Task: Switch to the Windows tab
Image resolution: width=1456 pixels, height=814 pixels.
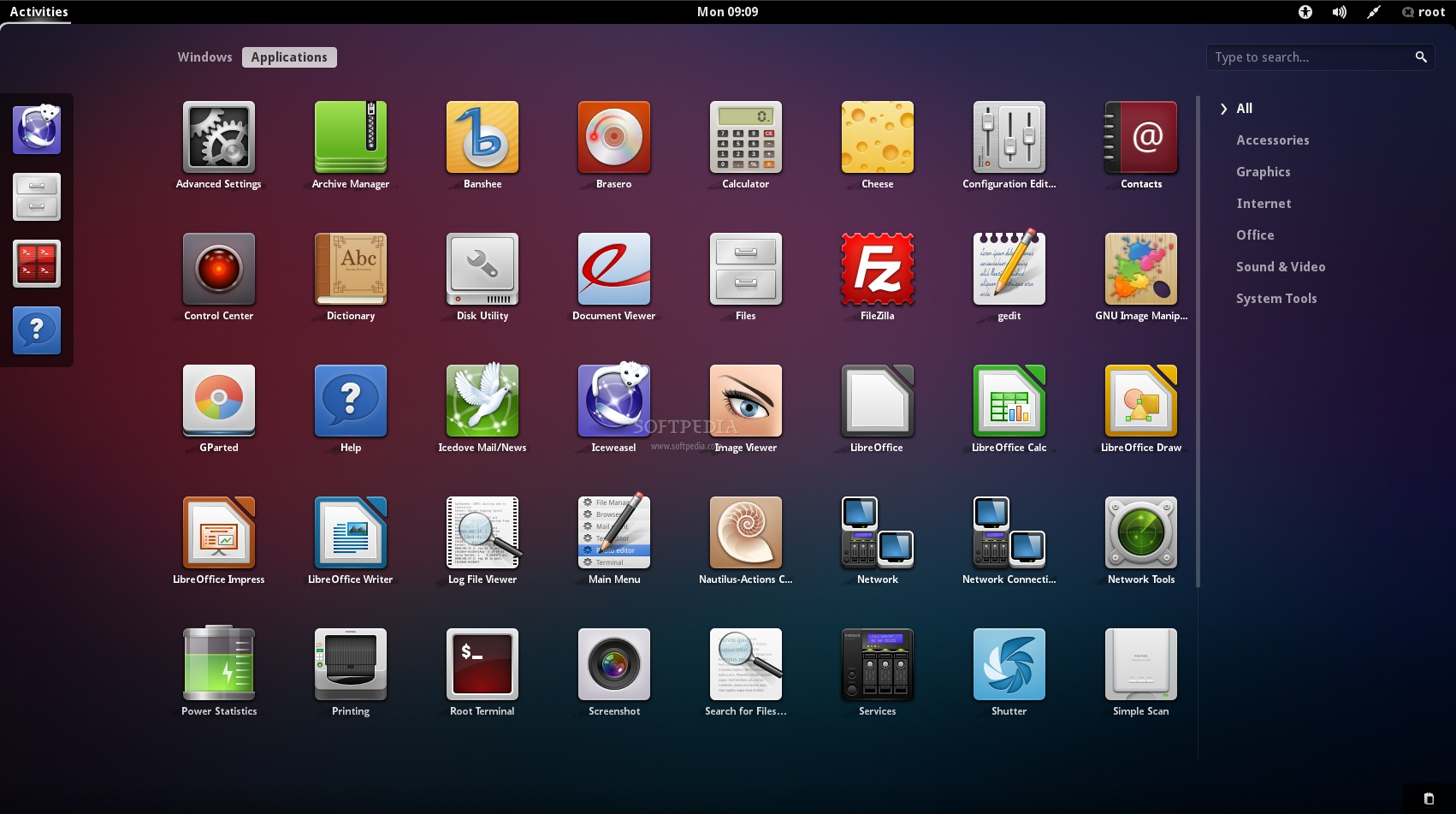Action: coord(204,57)
